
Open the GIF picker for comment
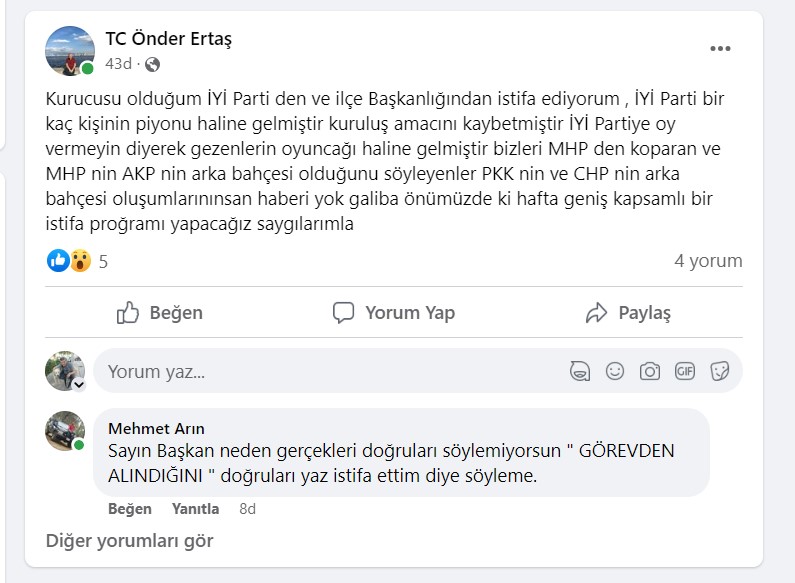point(685,372)
